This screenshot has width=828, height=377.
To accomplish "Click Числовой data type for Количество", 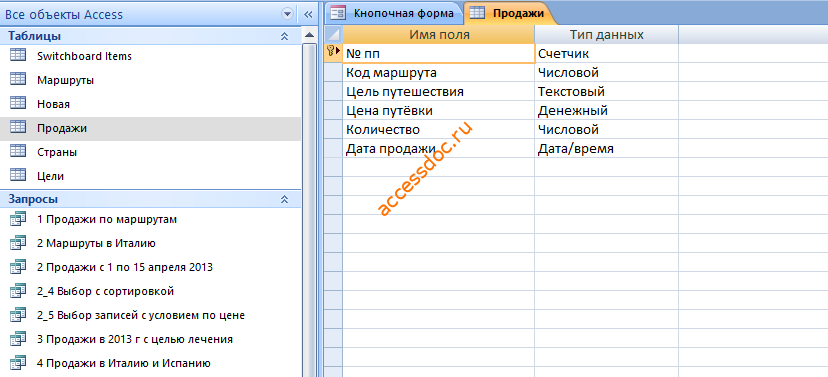I will pyautogui.click(x=606, y=129).
